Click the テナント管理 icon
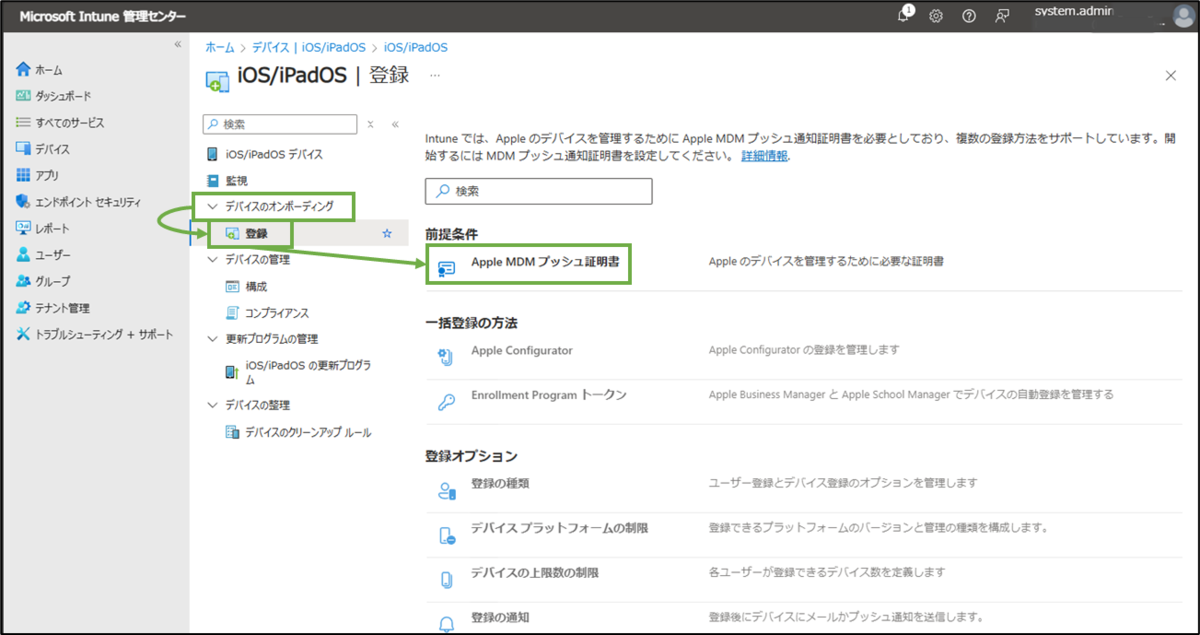1200x635 pixels. point(24,308)
